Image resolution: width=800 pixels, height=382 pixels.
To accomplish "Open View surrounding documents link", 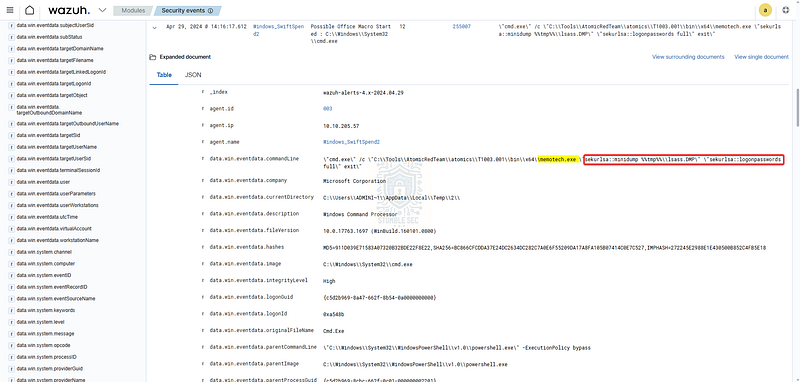I will 688,57.
